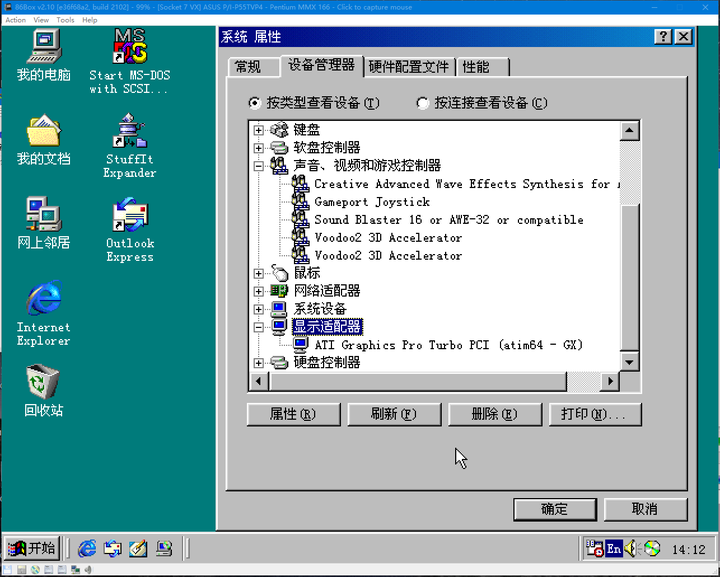
Task: Click the Remove (删除) button
Action: coord(495,415)
